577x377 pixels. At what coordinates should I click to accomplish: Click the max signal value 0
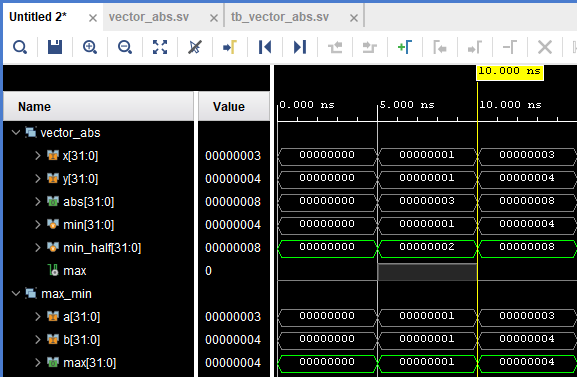coord(208,271)
